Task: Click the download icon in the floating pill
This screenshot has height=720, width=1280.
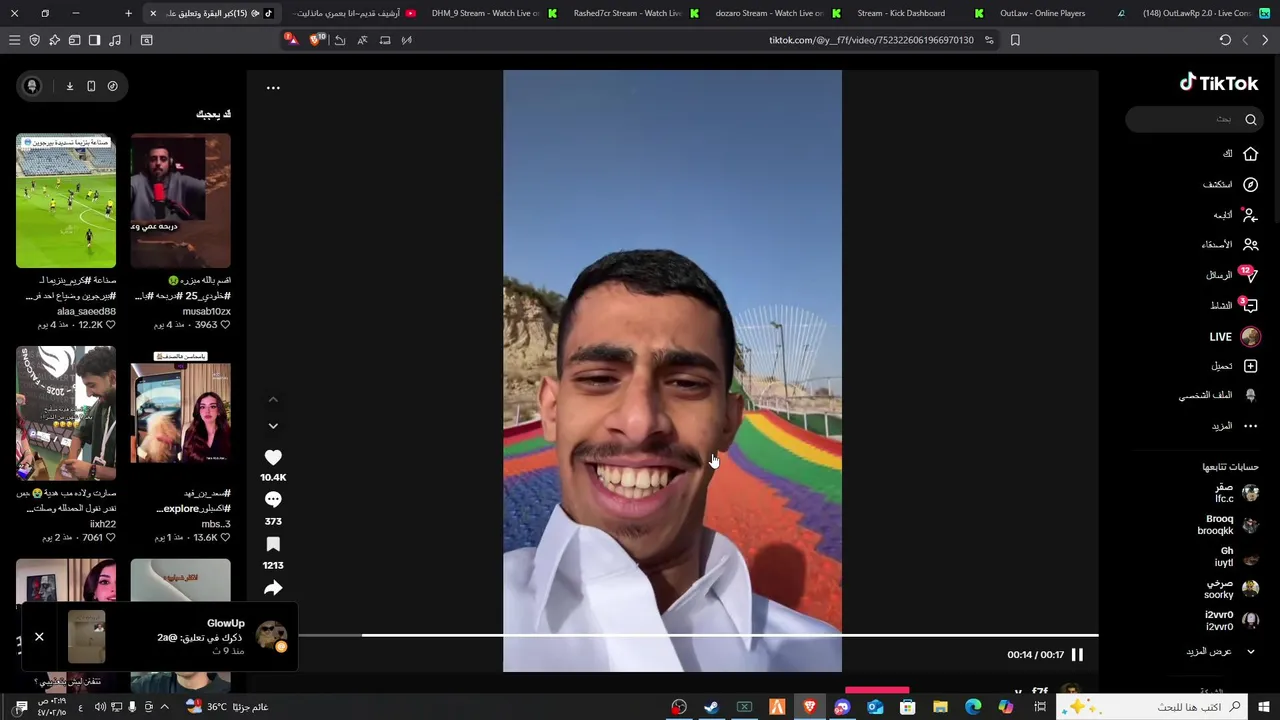Action: (x=70, y=86)
